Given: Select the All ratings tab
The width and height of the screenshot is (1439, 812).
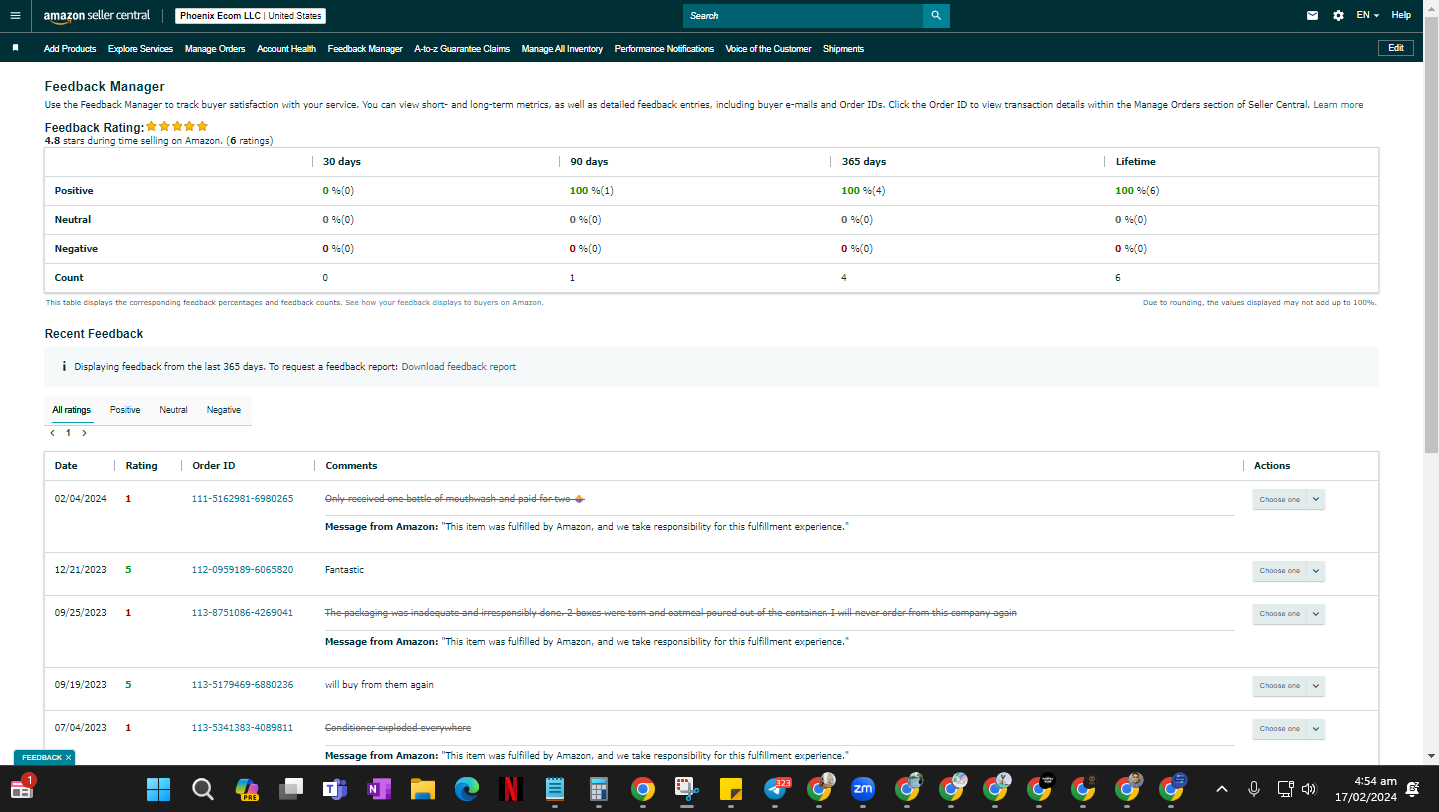Looking at the screenshot, I should coord(72,410).
